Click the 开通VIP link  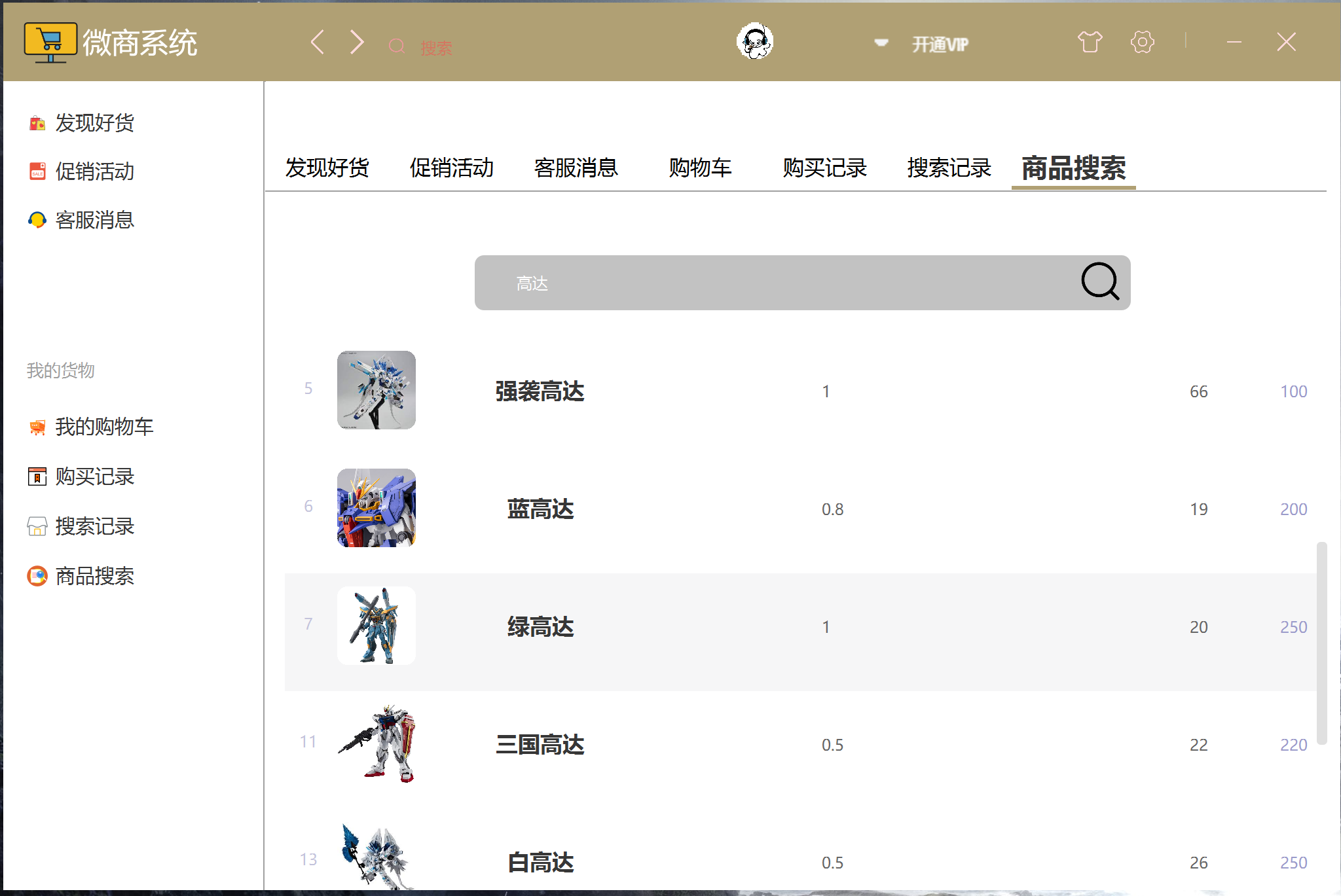(x=939, y=43)
